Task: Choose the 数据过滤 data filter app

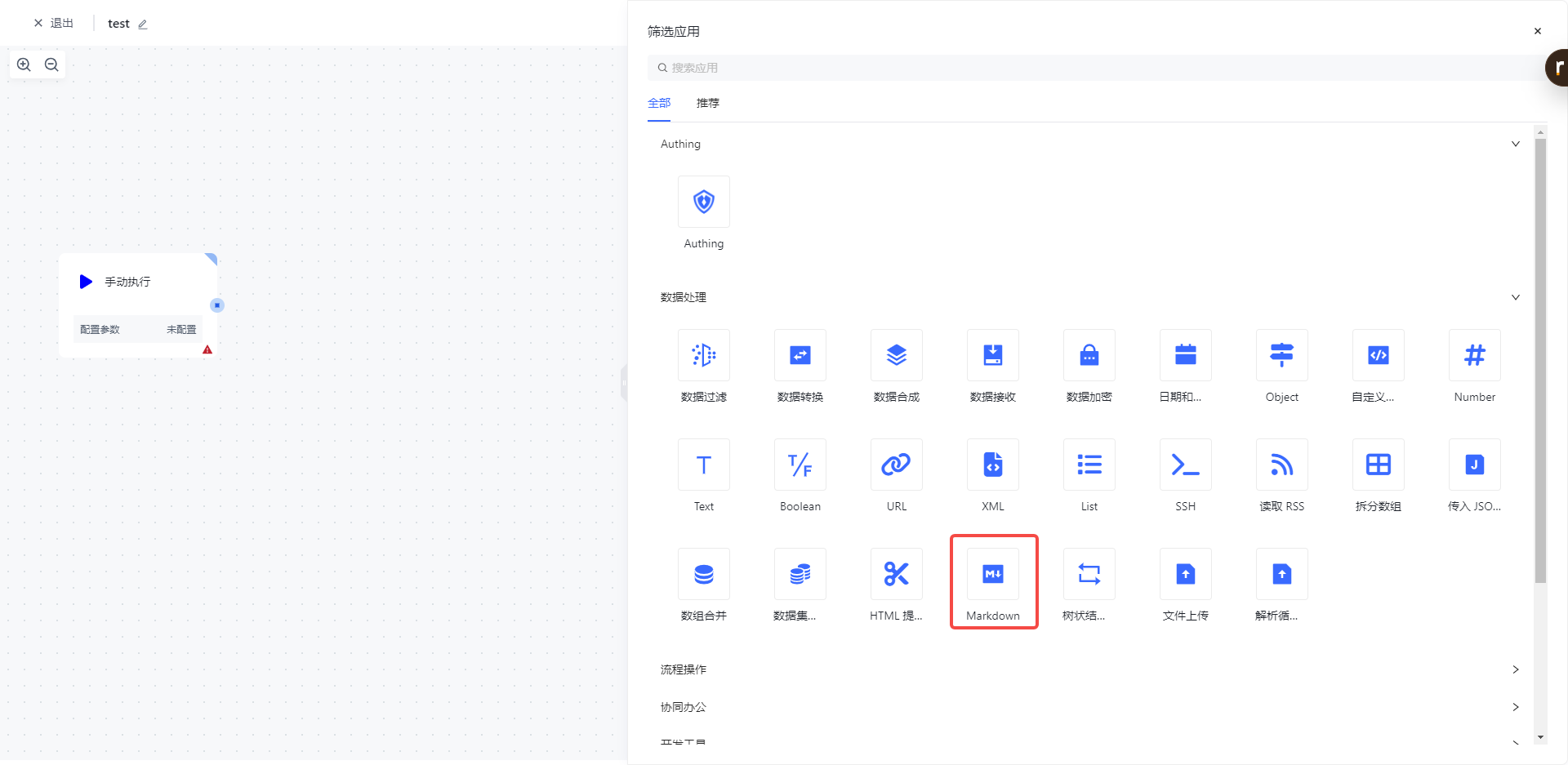Action: click(x=703, y=356)
